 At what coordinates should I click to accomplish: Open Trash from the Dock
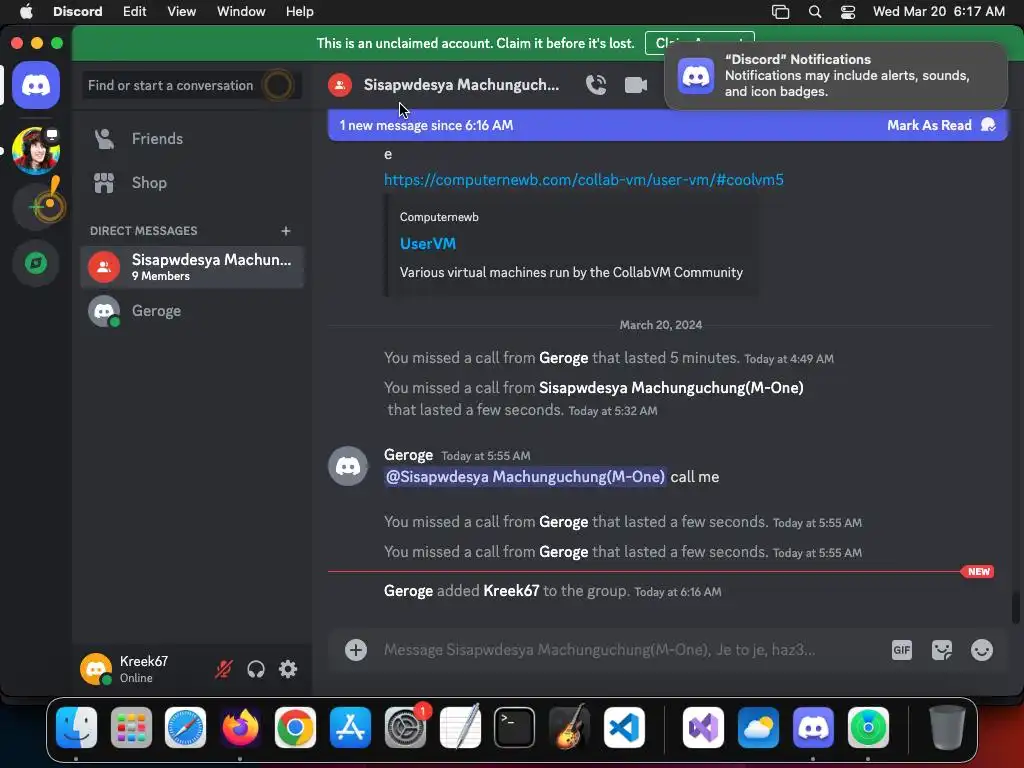pos(947,728)
